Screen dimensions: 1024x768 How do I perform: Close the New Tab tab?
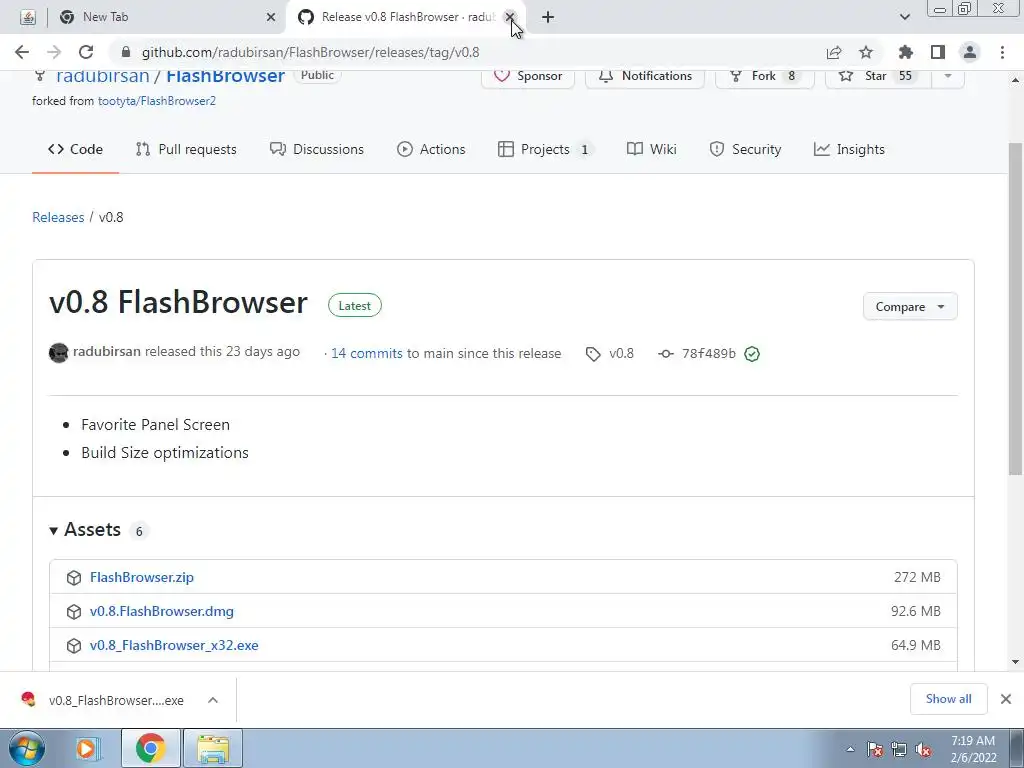click(271, 17)
